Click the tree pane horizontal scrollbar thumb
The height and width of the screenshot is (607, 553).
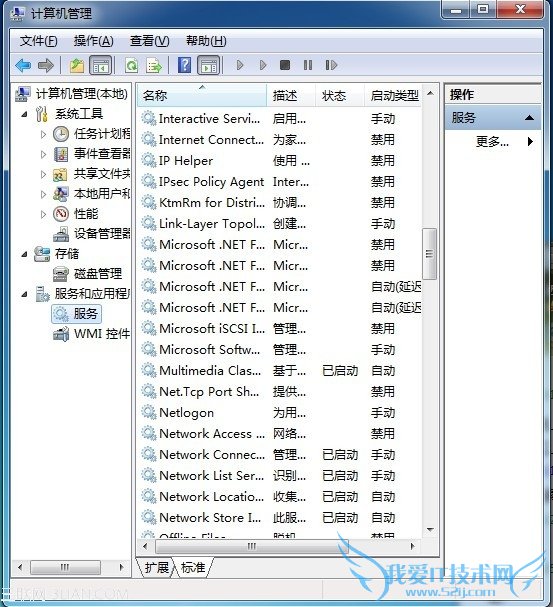coord(65,568)
